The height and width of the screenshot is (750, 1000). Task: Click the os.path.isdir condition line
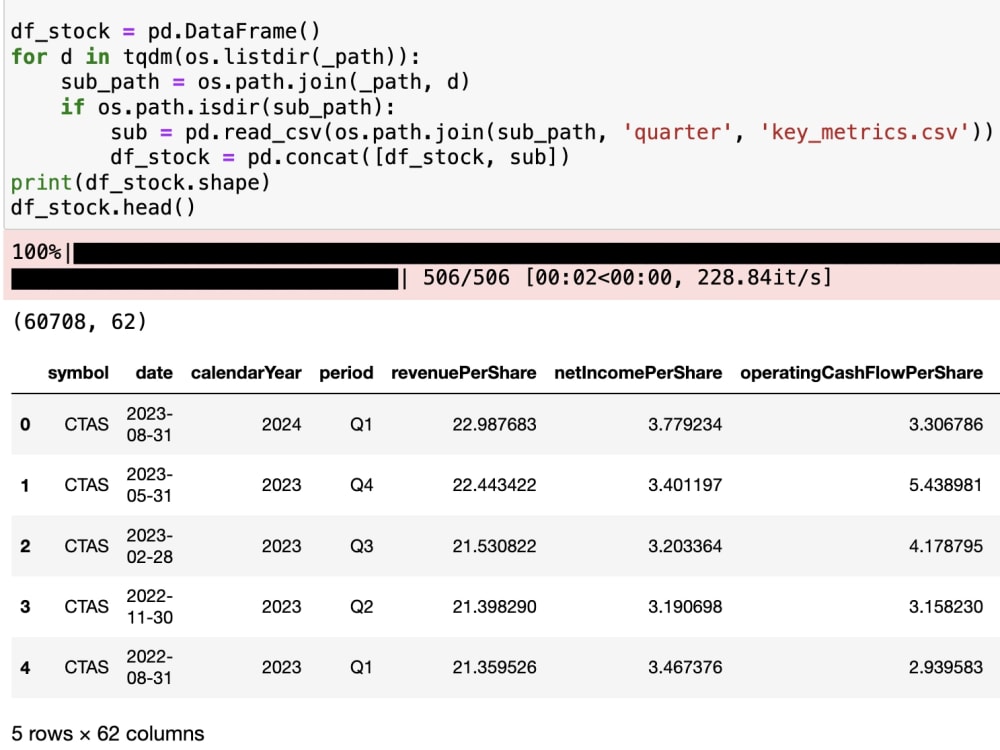228,107
